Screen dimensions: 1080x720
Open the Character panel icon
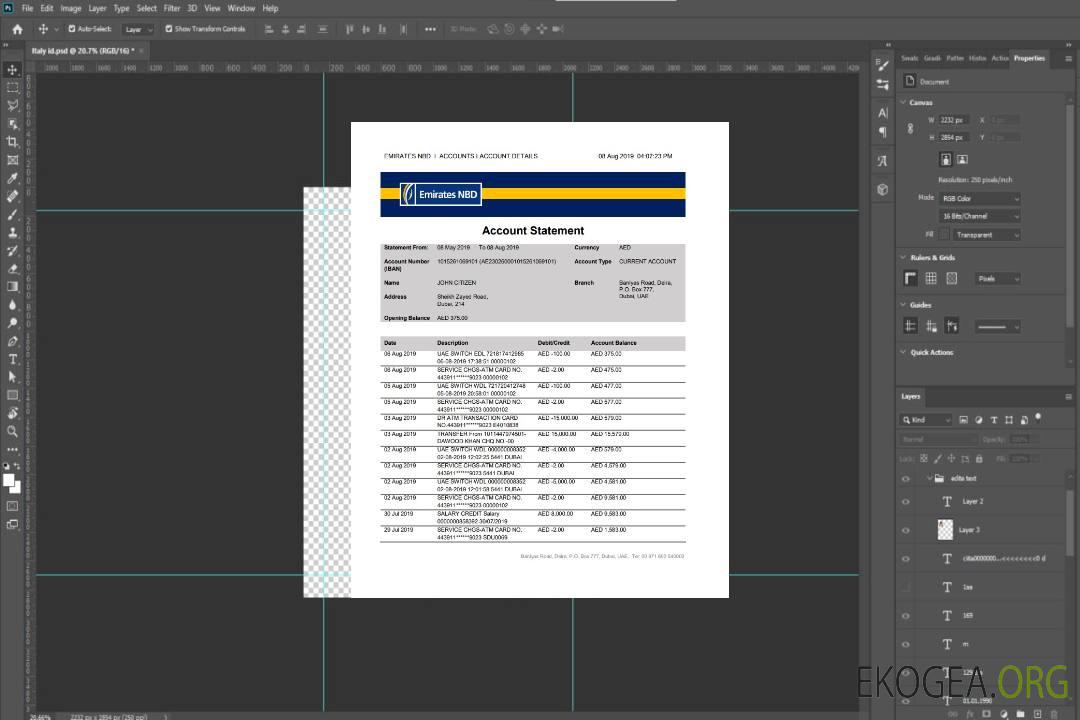[882, 113]
